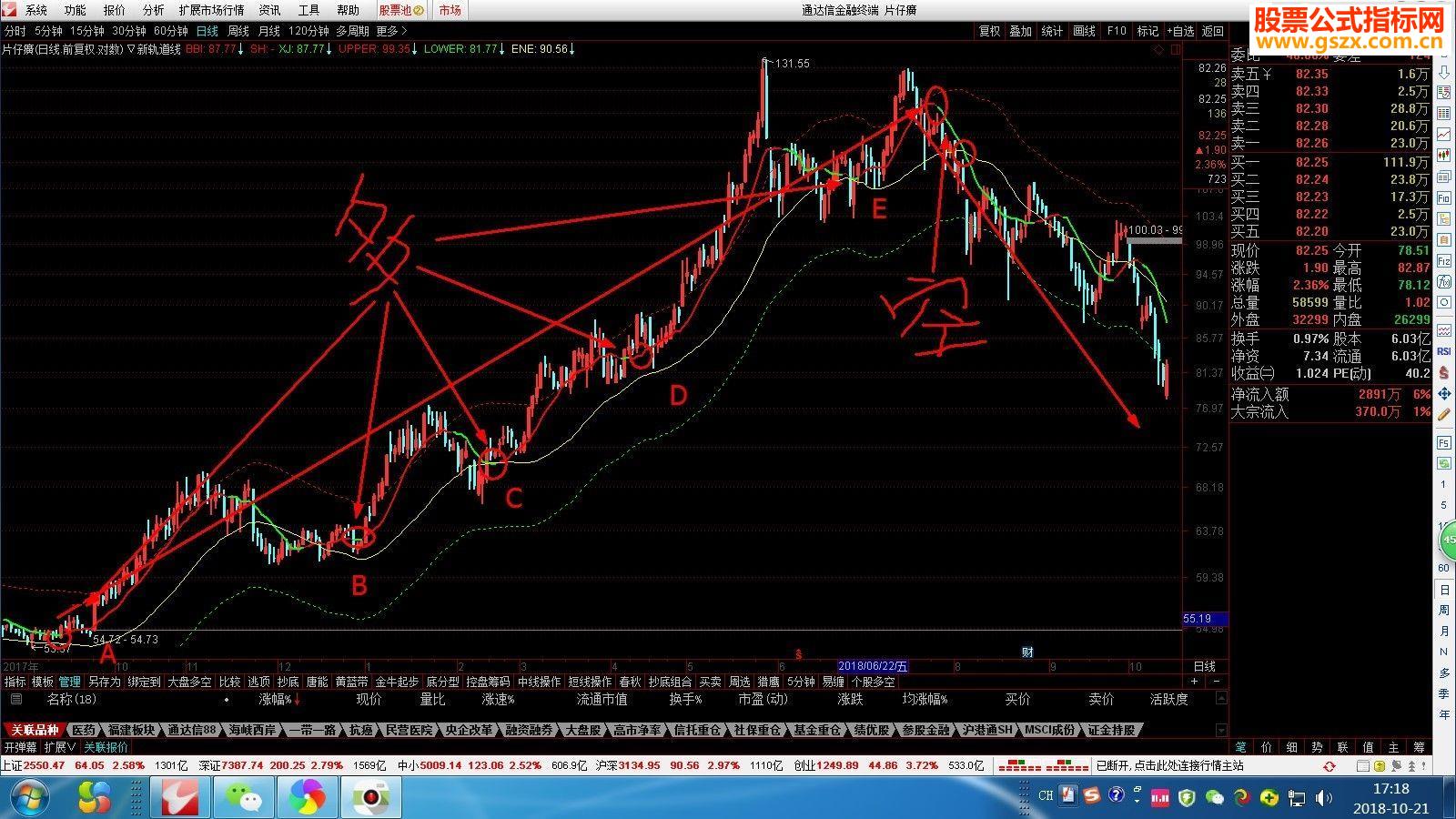Open the 更多 periods expander
The height and width of the screenshot is (819, 1456).
coord(391,31)
